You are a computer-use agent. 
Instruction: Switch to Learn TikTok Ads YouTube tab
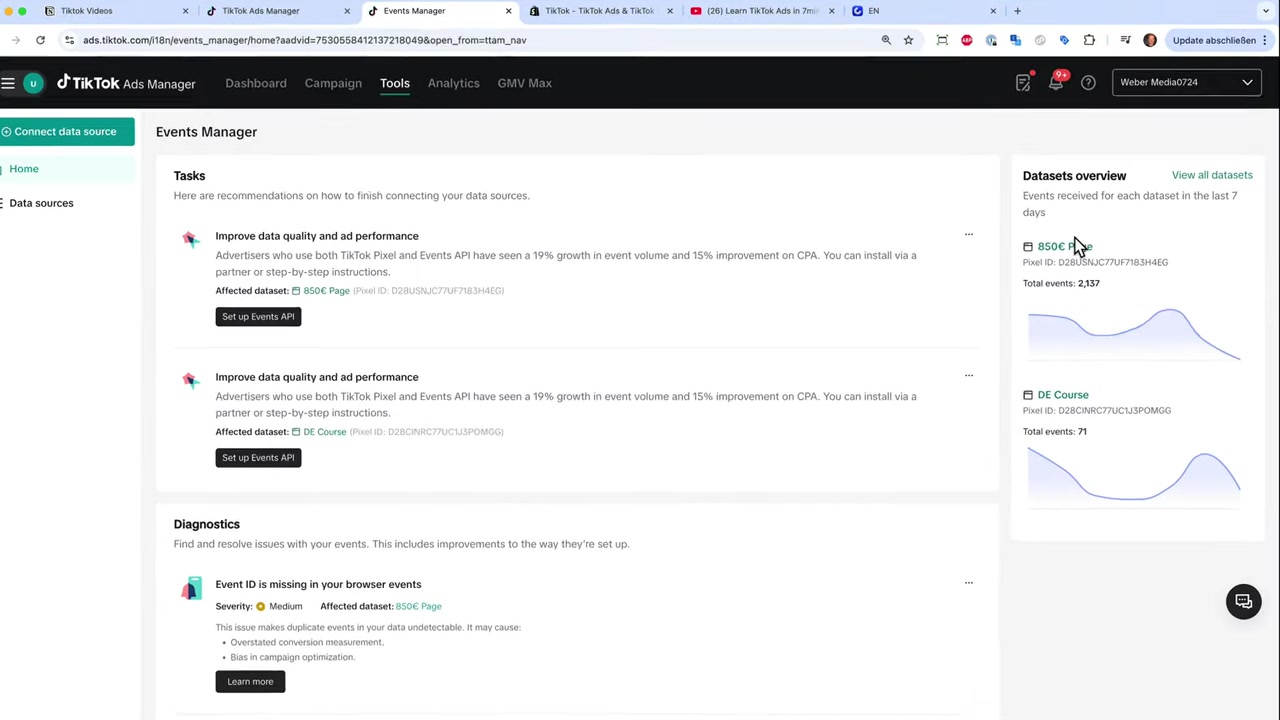click(762, 11)
